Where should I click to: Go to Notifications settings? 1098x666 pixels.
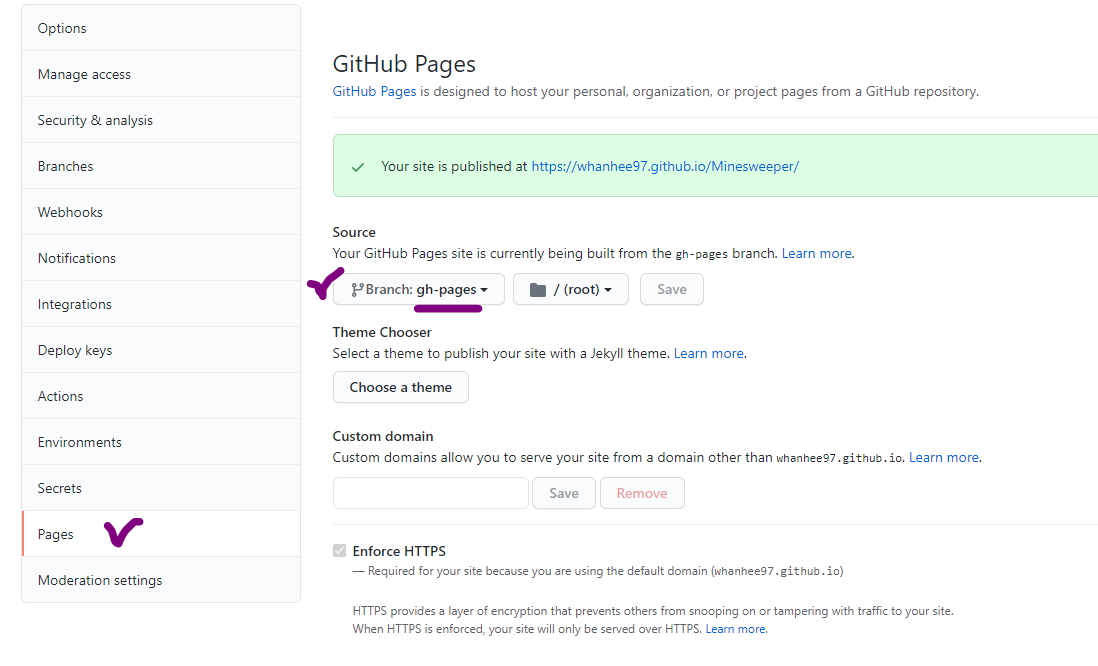[x=161, y=258]
